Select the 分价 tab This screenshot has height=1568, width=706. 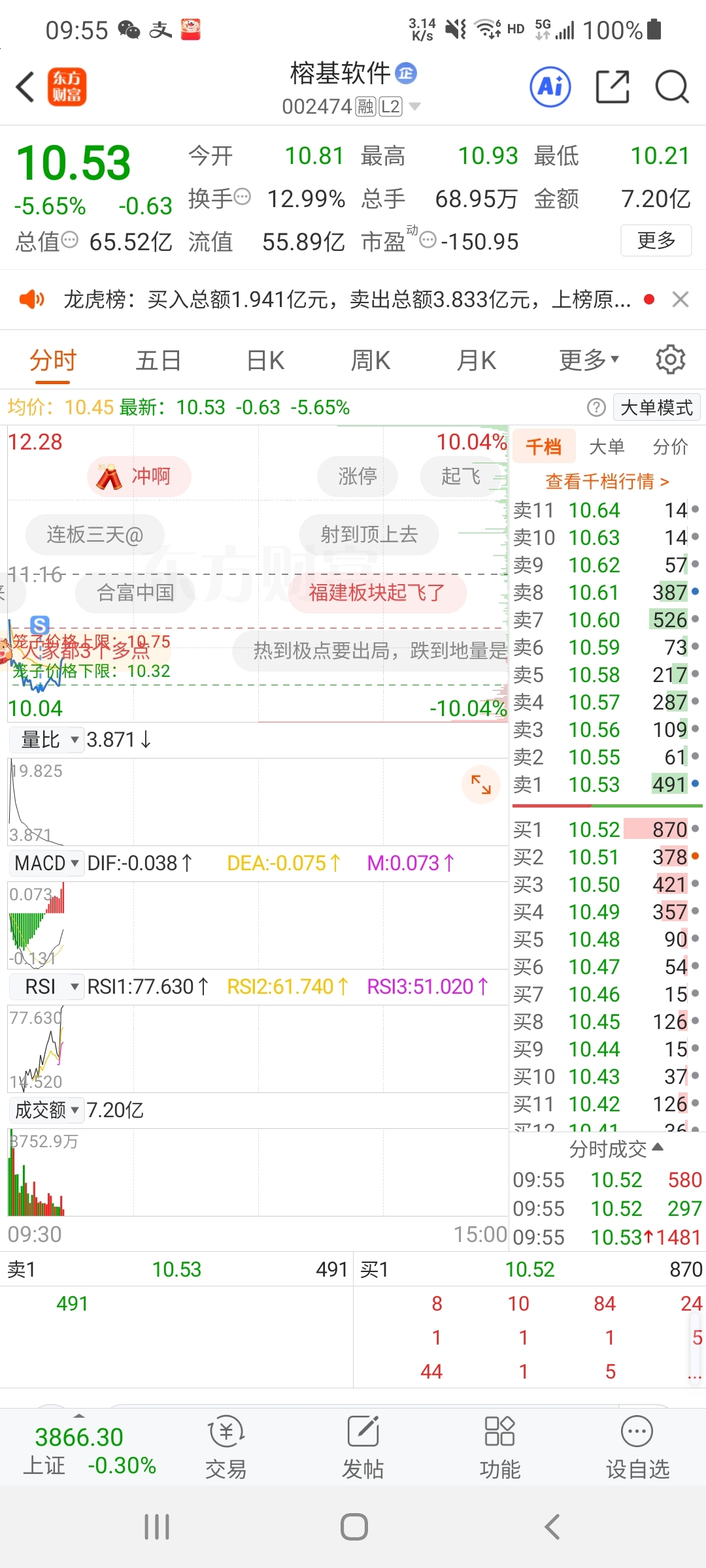(x=671, y=446)
